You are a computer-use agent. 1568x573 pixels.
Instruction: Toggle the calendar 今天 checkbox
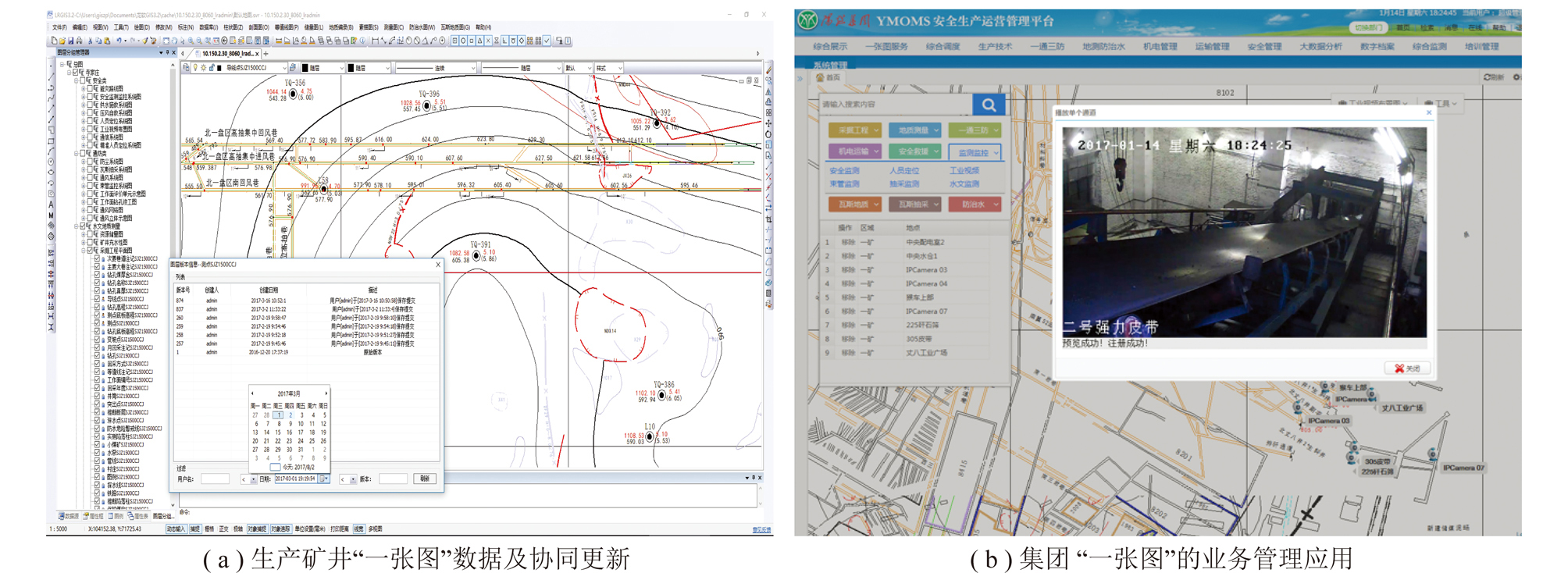click(x=275, y=467)
